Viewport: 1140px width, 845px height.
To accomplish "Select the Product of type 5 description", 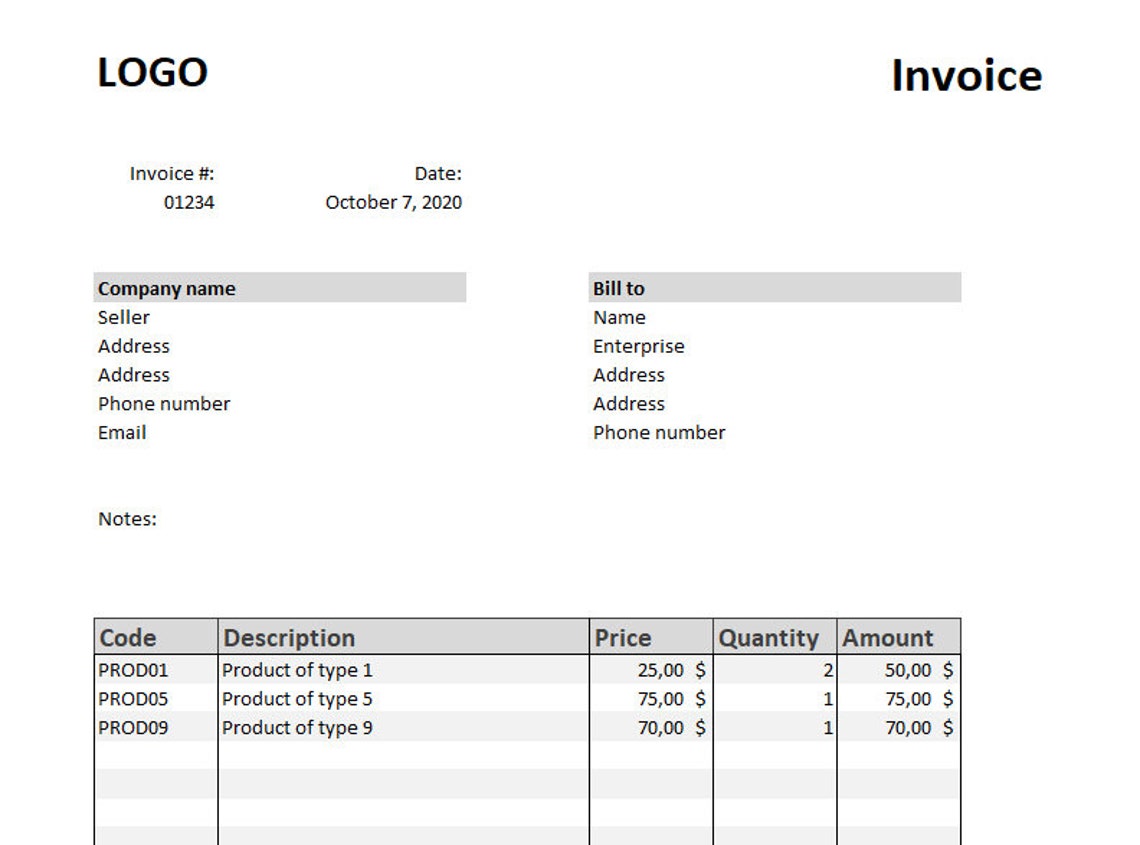I will click(297, 698).
